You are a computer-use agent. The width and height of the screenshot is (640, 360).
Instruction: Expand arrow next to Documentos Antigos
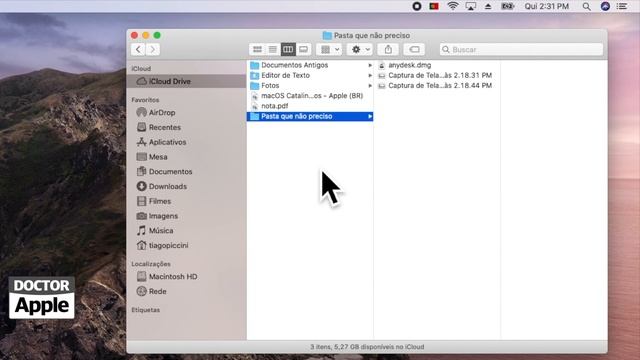(370, 65)
